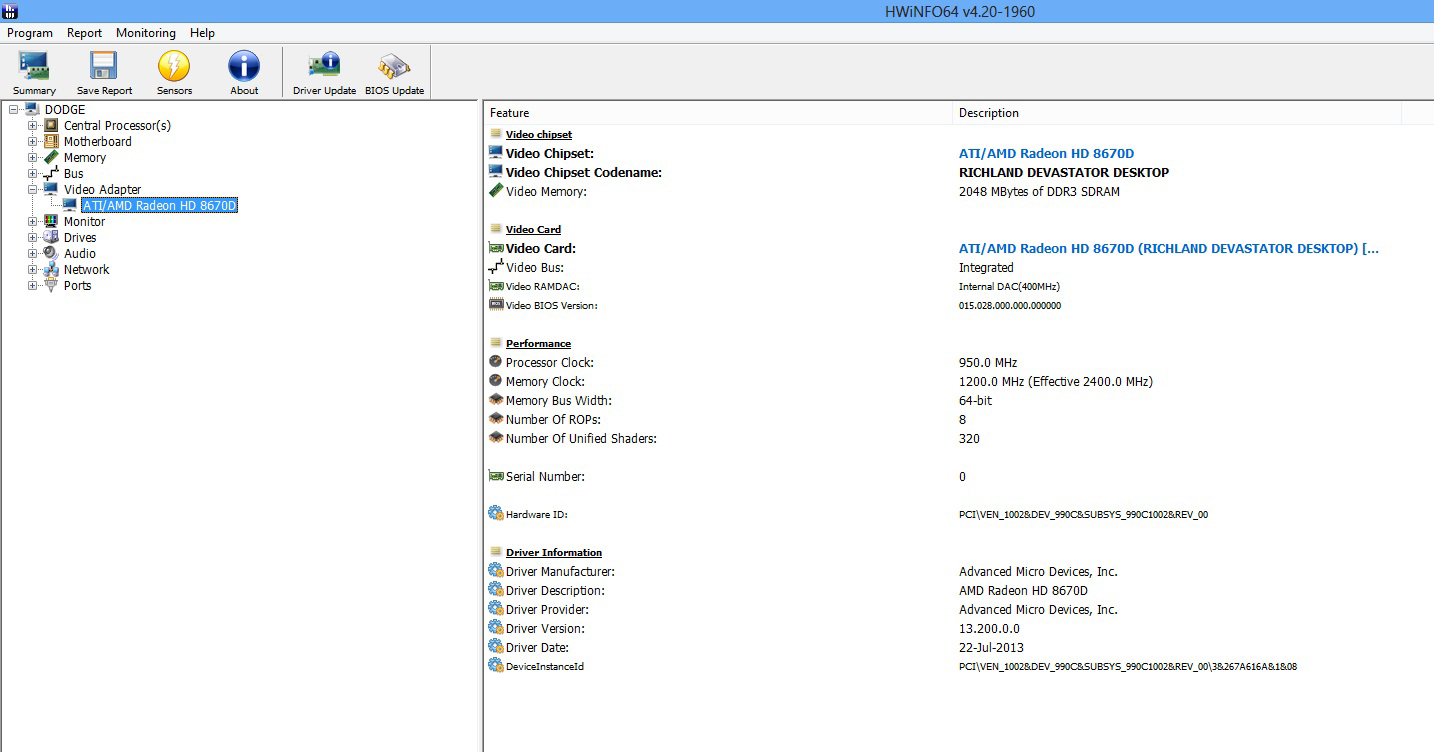Click the Serial Number card icon

[495, 476]
